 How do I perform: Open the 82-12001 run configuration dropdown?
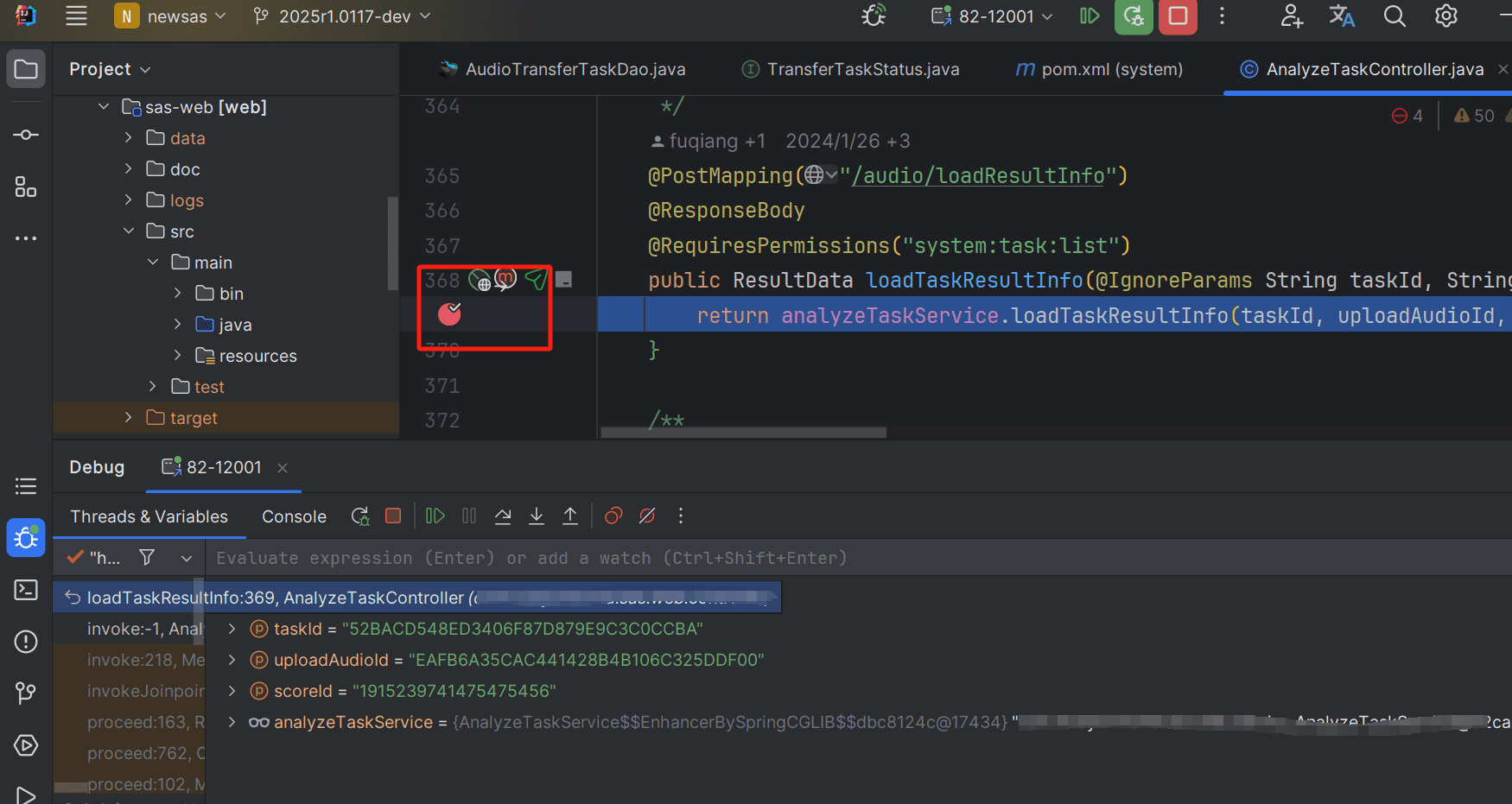pos(992,16)
